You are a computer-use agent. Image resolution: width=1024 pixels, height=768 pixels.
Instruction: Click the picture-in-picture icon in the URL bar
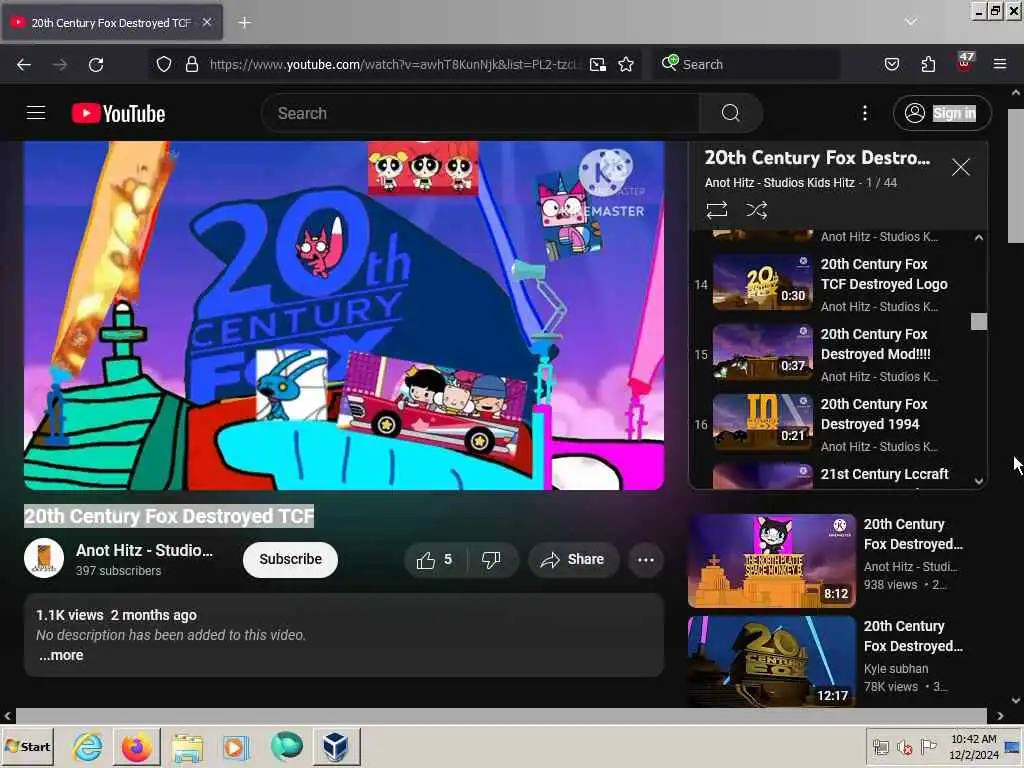click(598, 64)
